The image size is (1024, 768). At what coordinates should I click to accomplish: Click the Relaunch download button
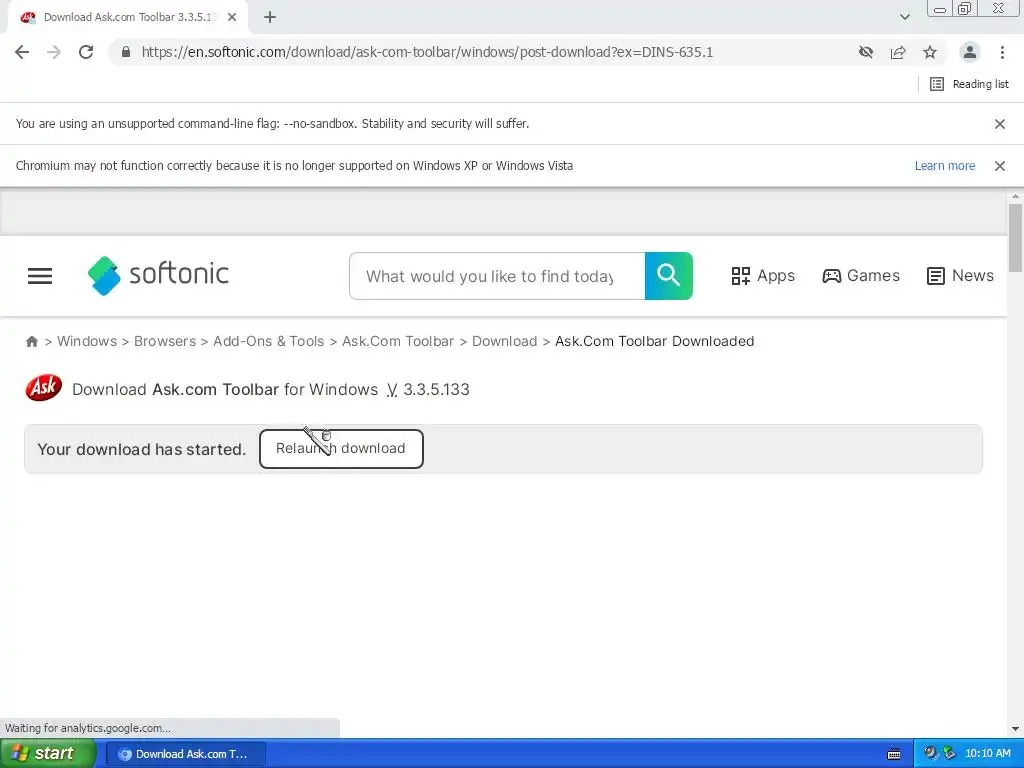341,449
